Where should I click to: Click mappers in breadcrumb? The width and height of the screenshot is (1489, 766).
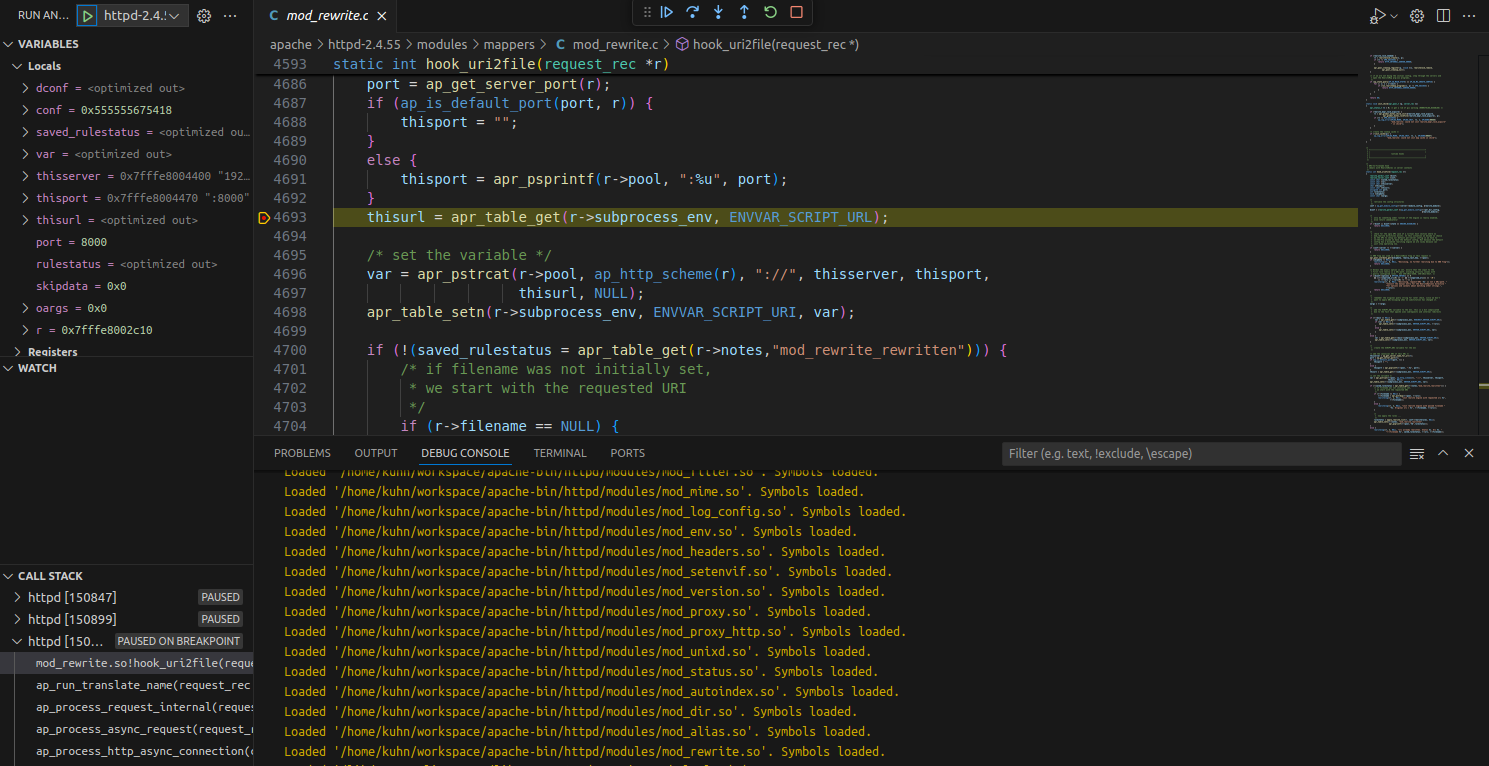pyautogui.click(x=509, y=44)
